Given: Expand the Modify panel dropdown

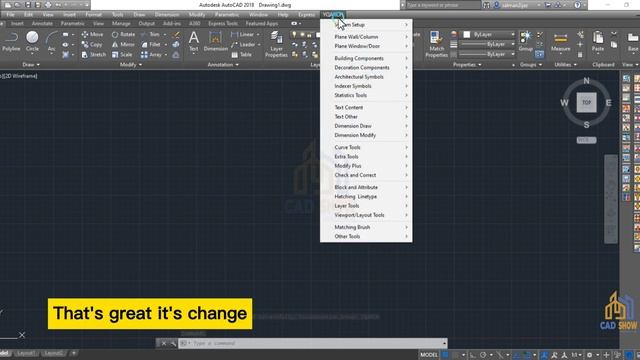Looking at the screenshot, I should point(131,64).
